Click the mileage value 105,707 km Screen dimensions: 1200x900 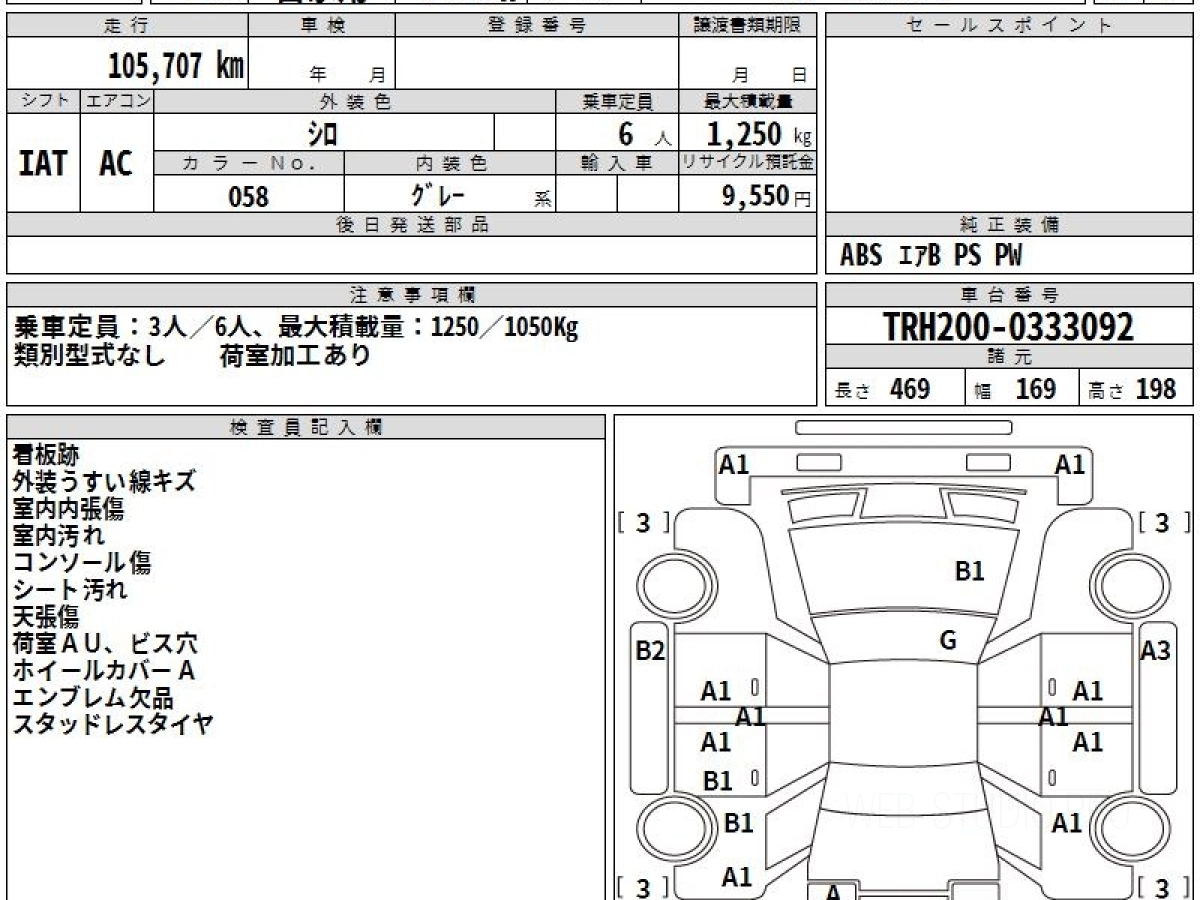tap(176, 66)
